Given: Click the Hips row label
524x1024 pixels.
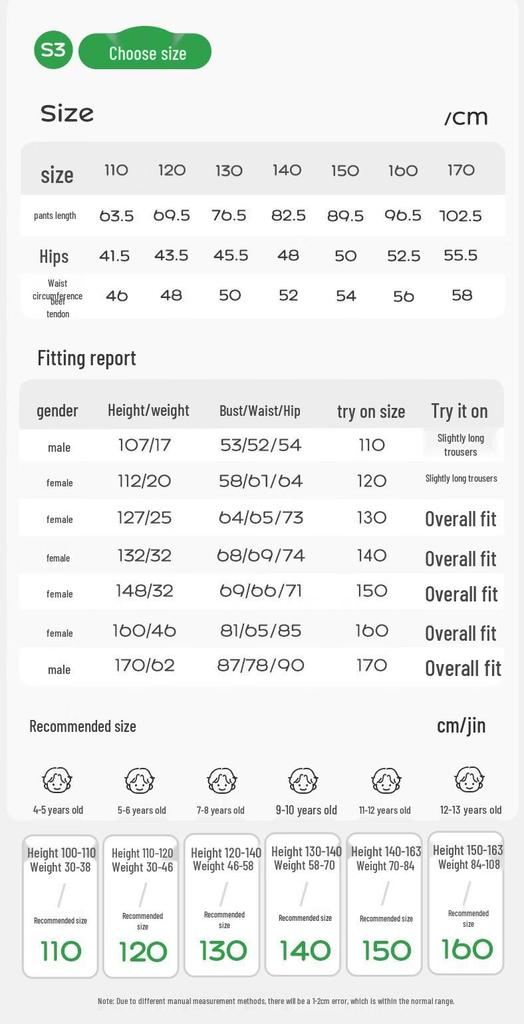Looking at the screenshot, I should coord(54,256).
